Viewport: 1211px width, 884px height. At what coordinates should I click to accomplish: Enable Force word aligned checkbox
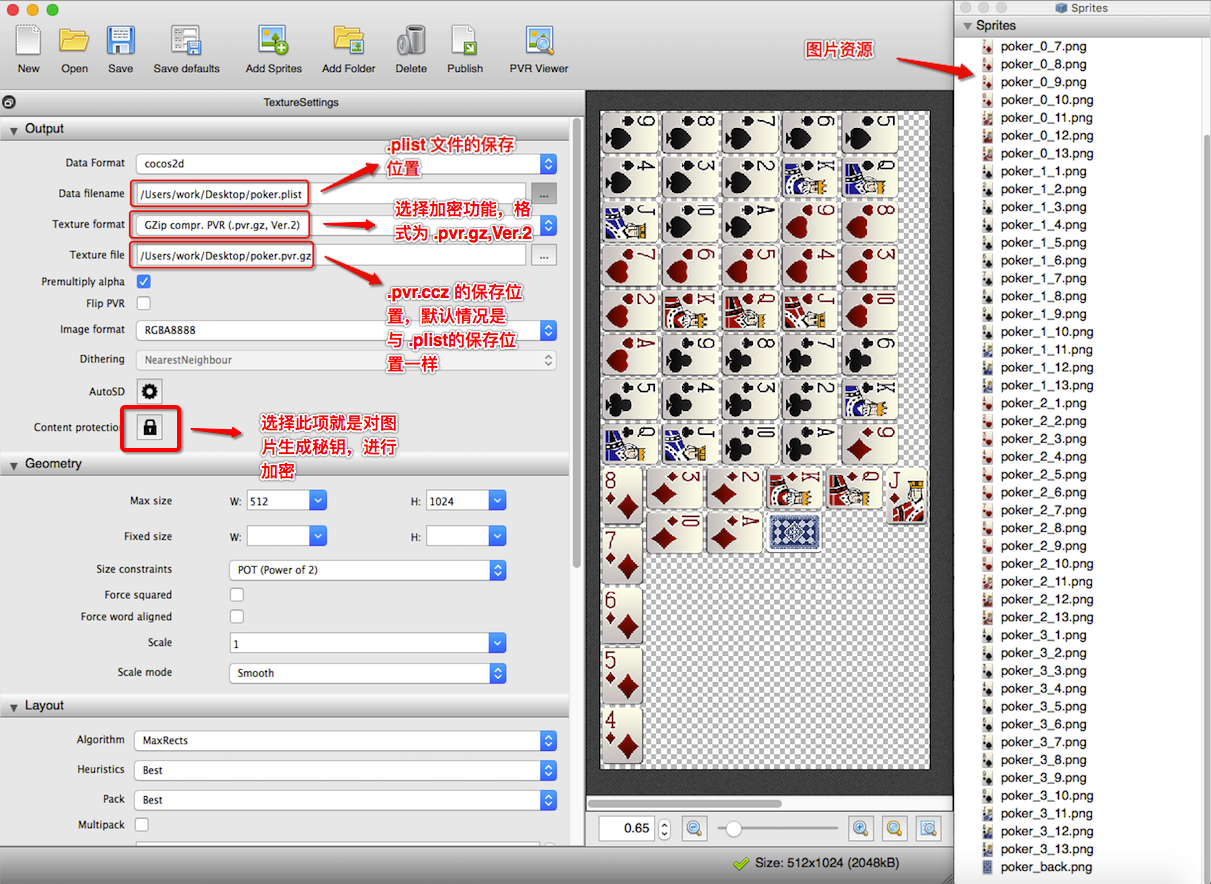point(237,617)
